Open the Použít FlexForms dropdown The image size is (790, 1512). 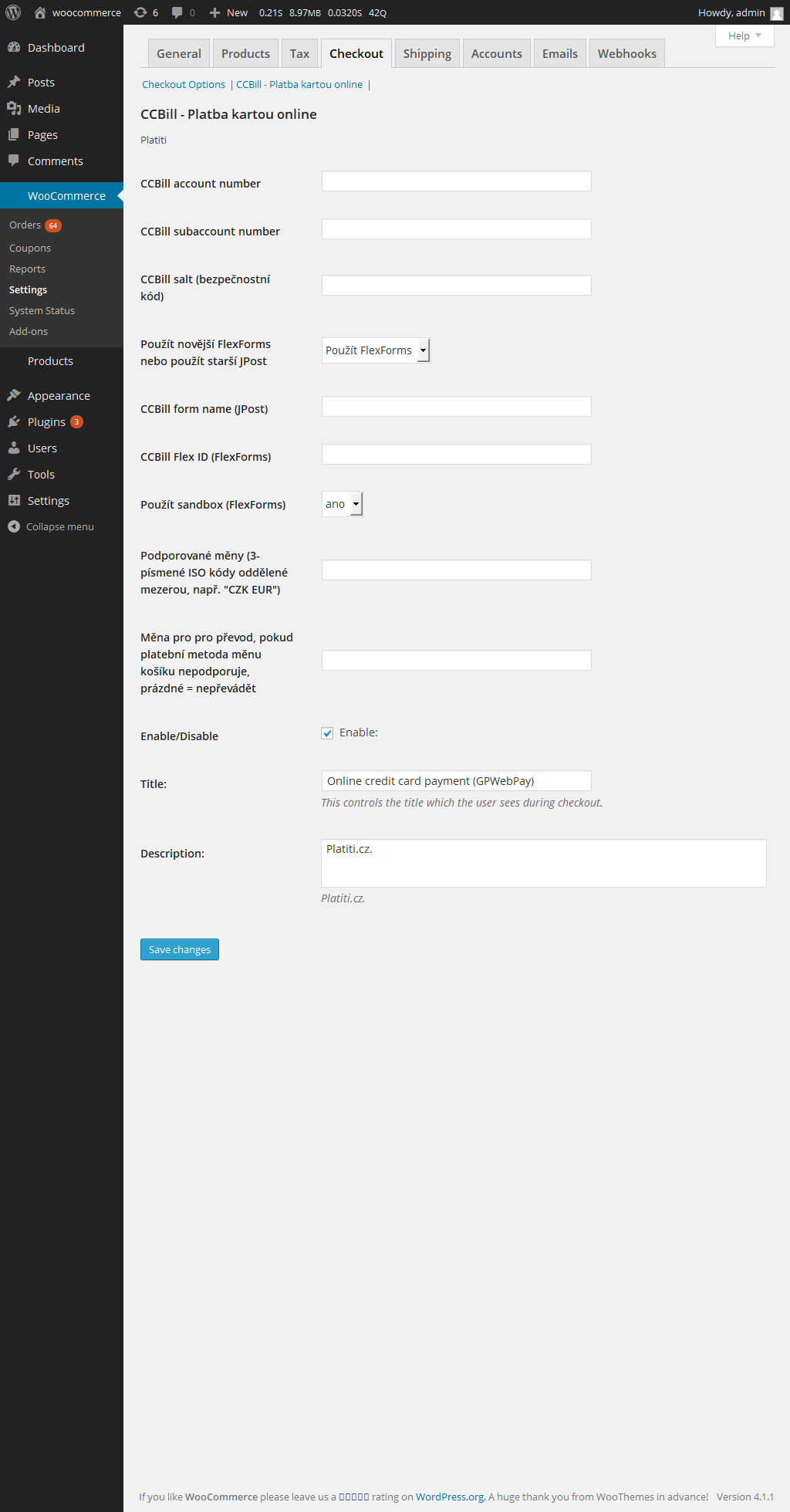[x=376, y=350]
